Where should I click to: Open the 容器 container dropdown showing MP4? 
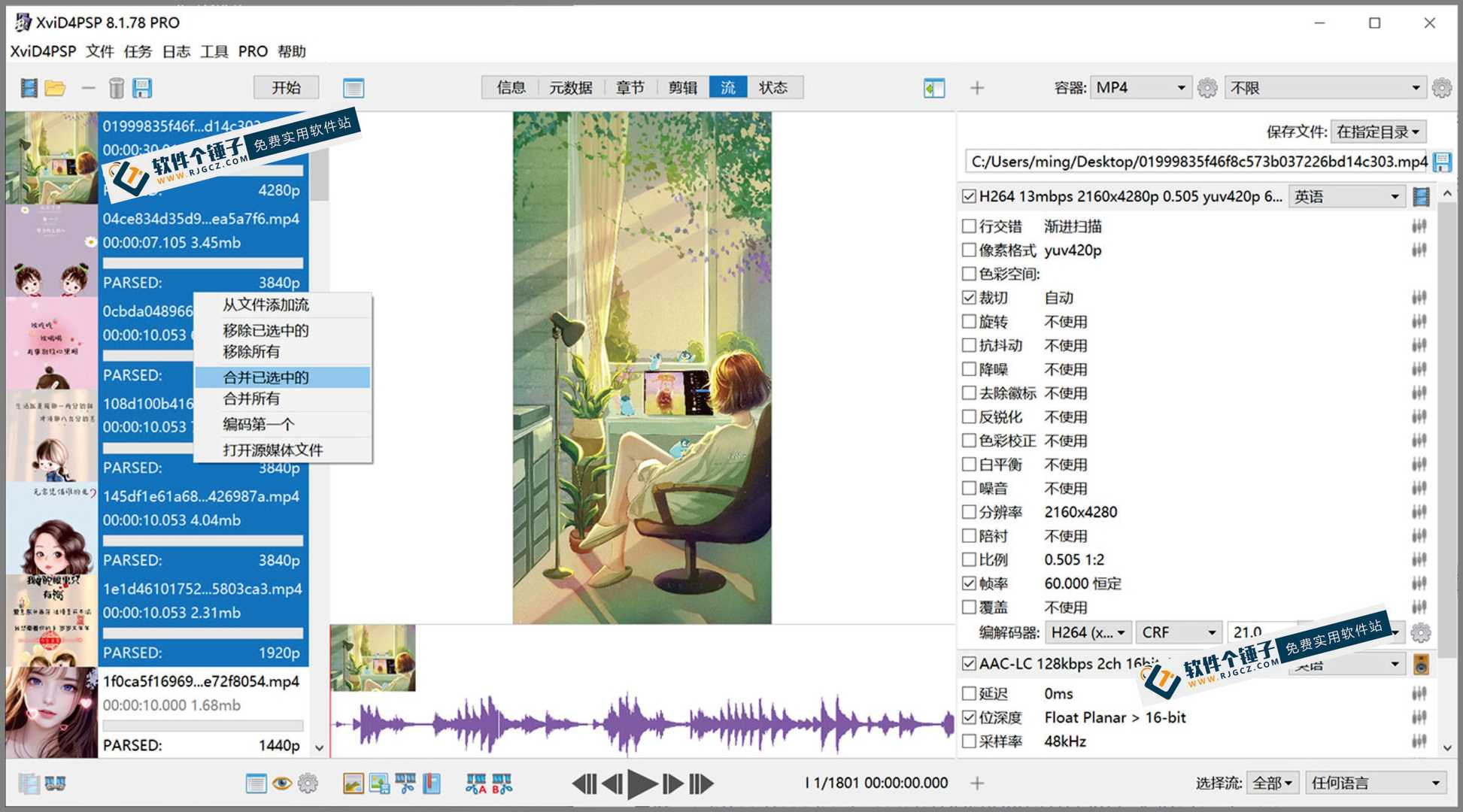click(x=1140, y=87)
